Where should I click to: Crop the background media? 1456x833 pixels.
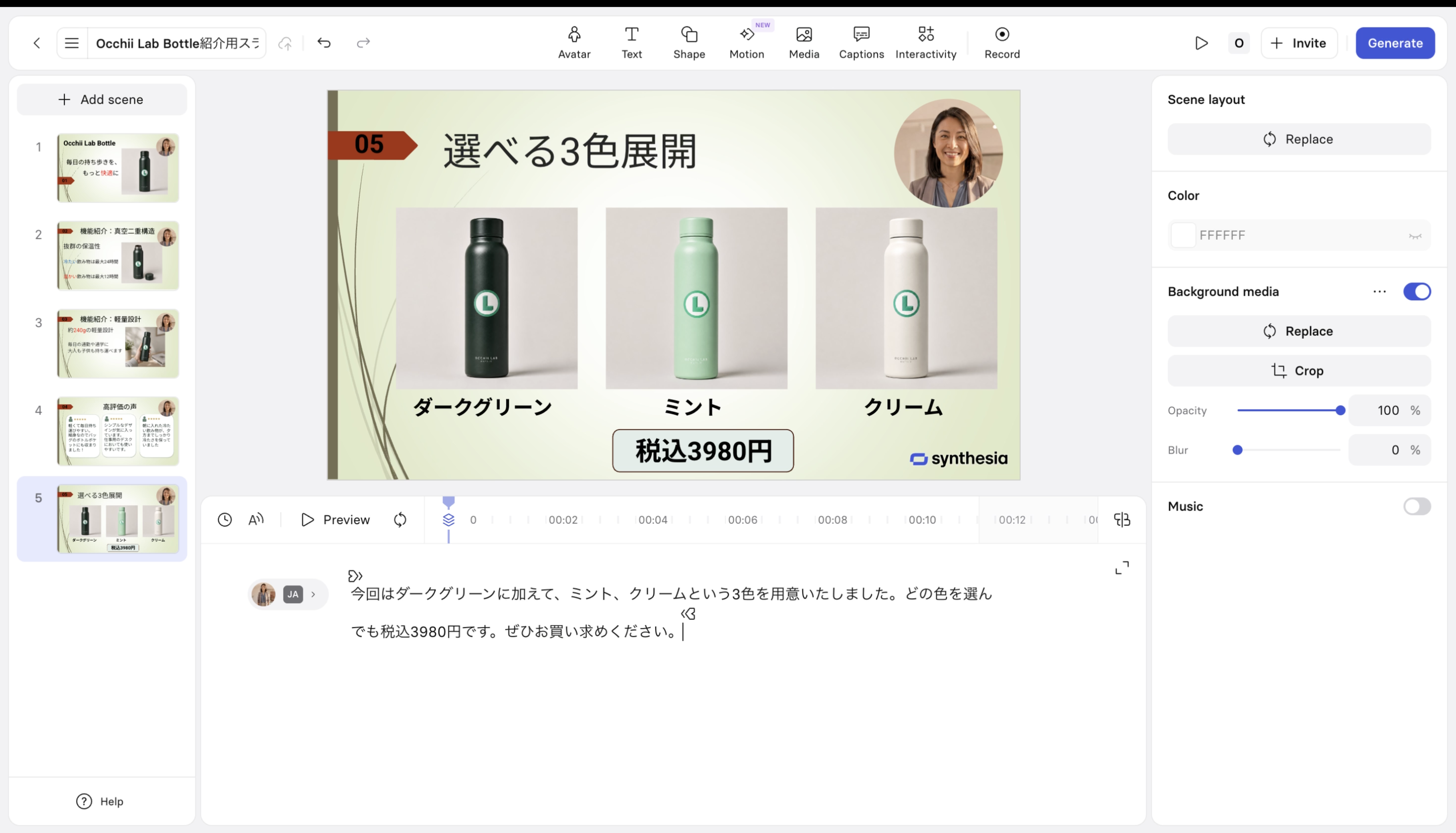pyautogui.click(x=1299, y=371)
